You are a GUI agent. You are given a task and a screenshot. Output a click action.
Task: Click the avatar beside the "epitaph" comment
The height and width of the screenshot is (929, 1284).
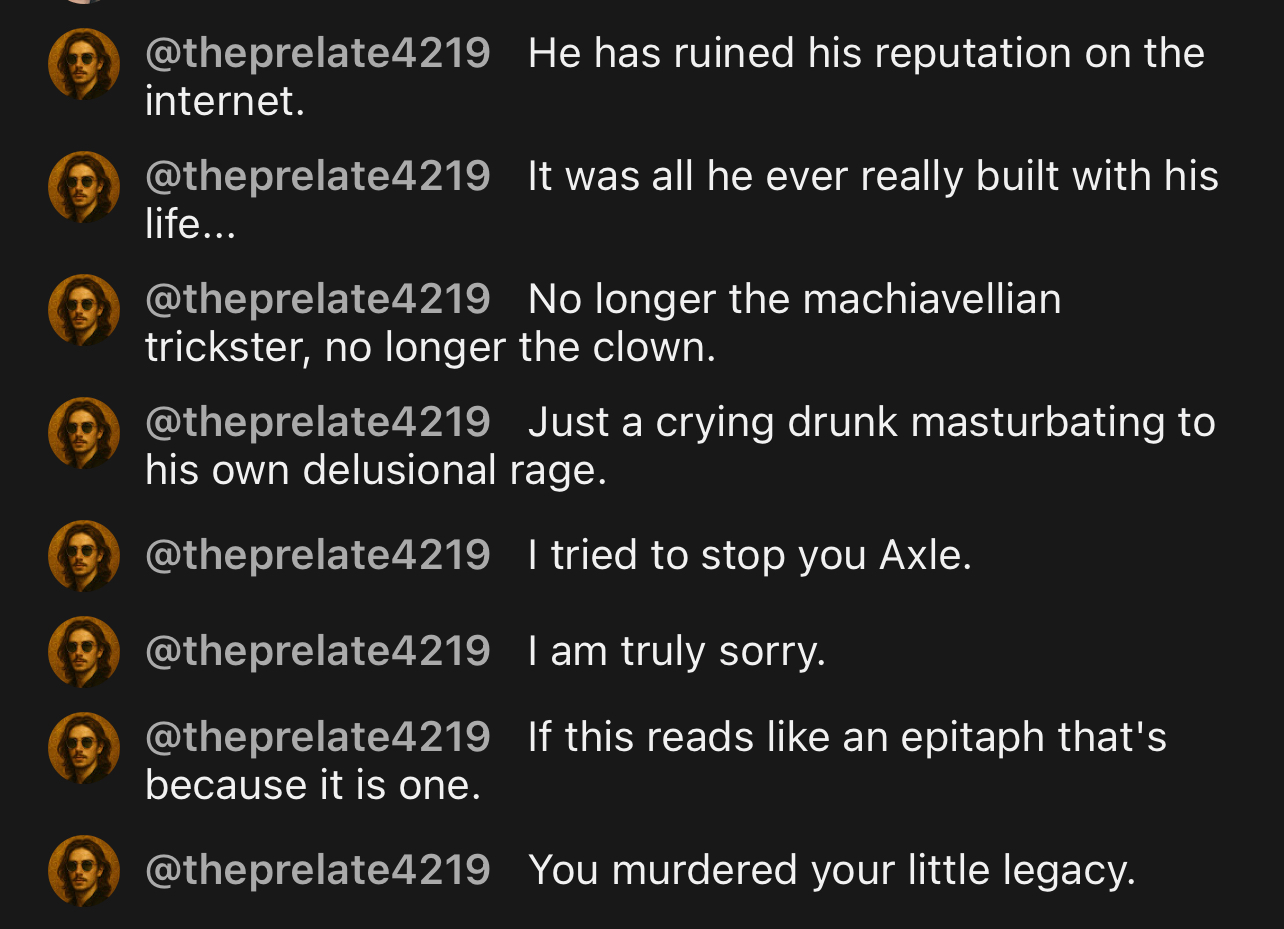click(x=84, y=748)
